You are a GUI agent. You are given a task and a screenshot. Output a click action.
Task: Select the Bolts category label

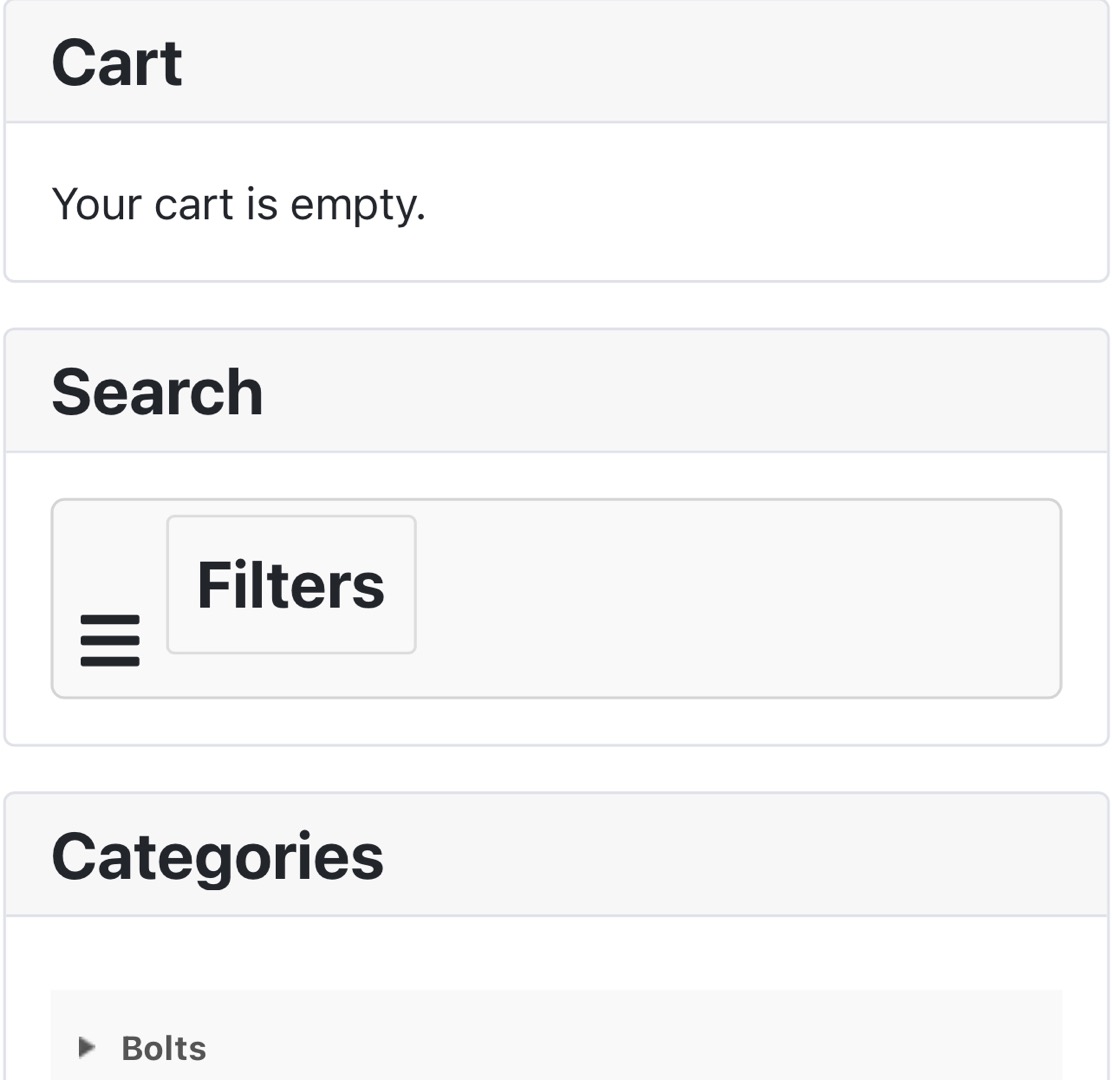(164, 1049)
